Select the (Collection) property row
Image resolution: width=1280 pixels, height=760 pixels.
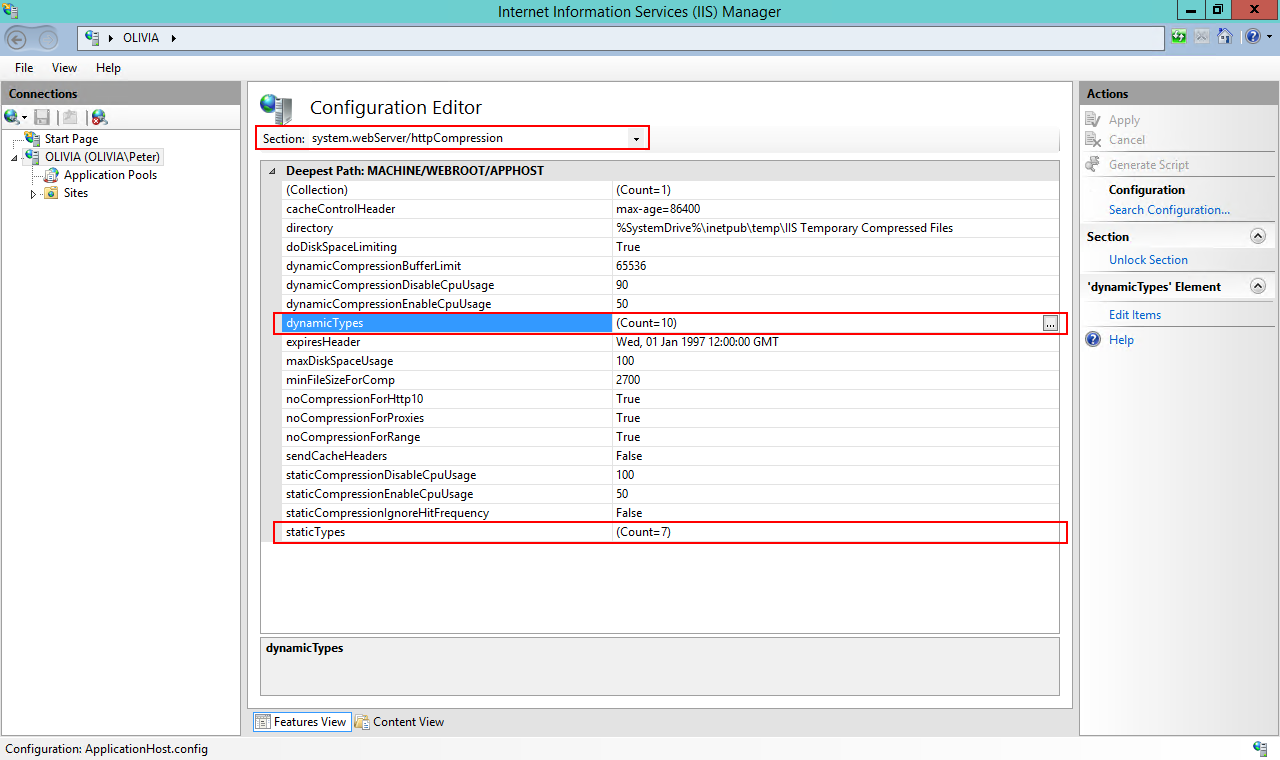(670, 190)
